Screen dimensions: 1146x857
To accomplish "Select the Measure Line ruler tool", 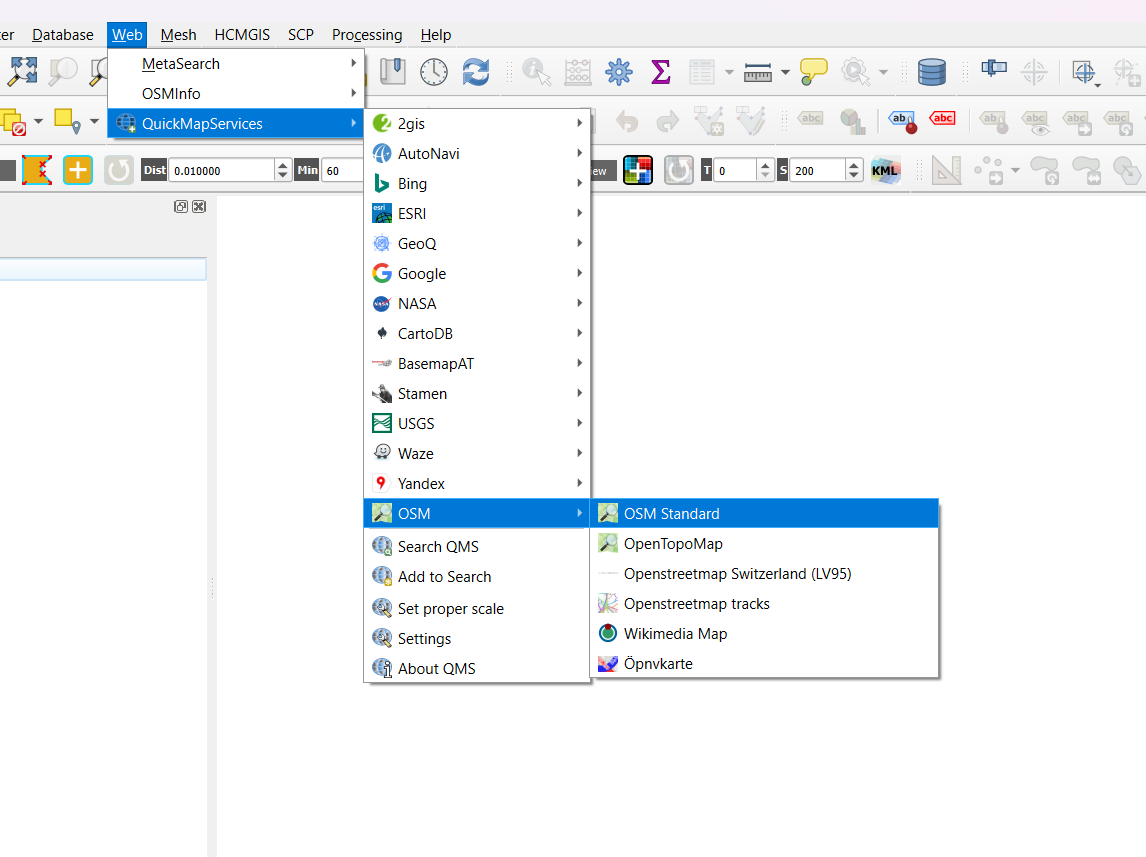I will pyautogui.click(x=758, y=72).
